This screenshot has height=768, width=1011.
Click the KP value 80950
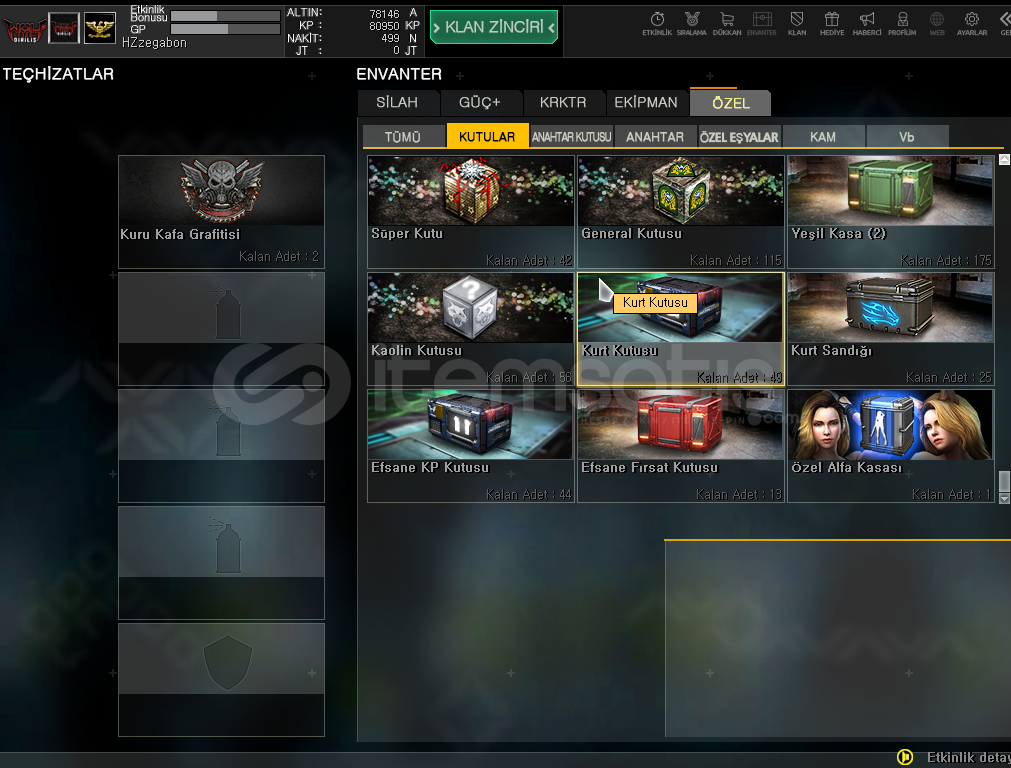pyautogui.click(x=384, y=26)
